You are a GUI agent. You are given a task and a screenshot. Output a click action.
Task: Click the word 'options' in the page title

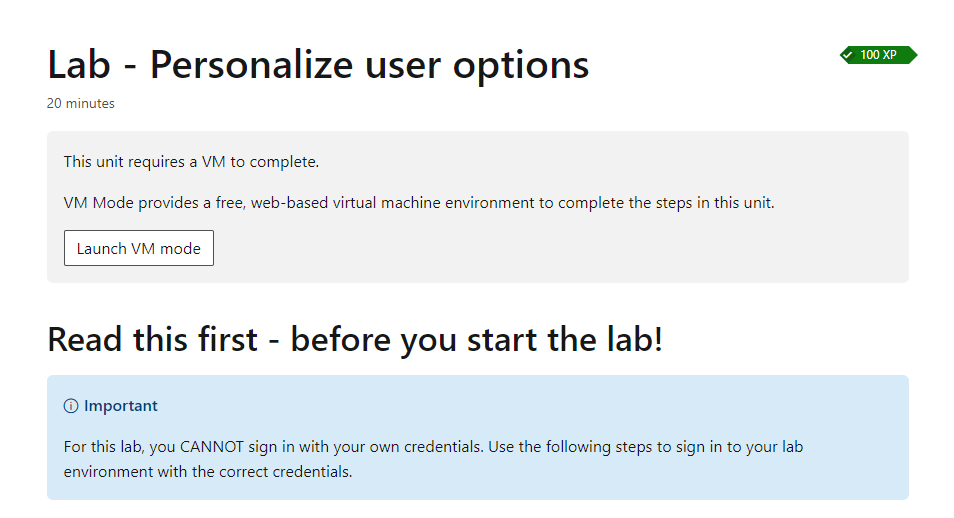point(520,65)
